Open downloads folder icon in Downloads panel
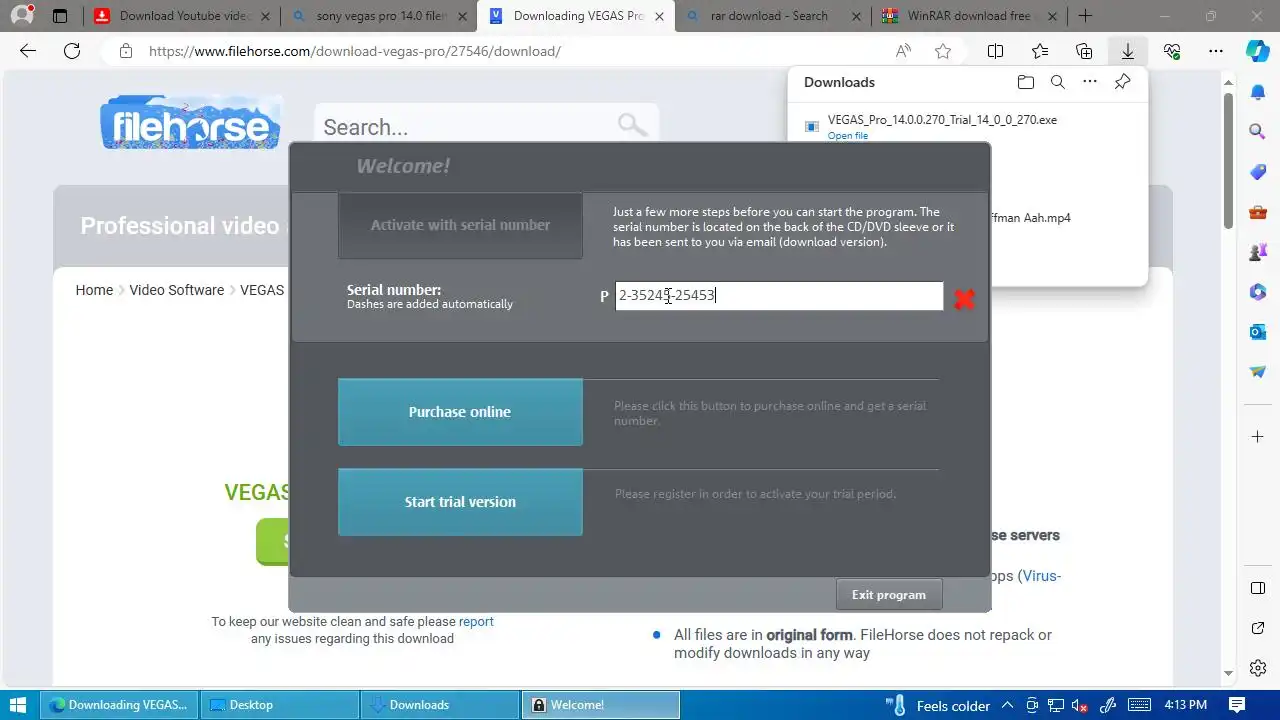Viewport: 1280px width, 720px height. coord(1025,82)
